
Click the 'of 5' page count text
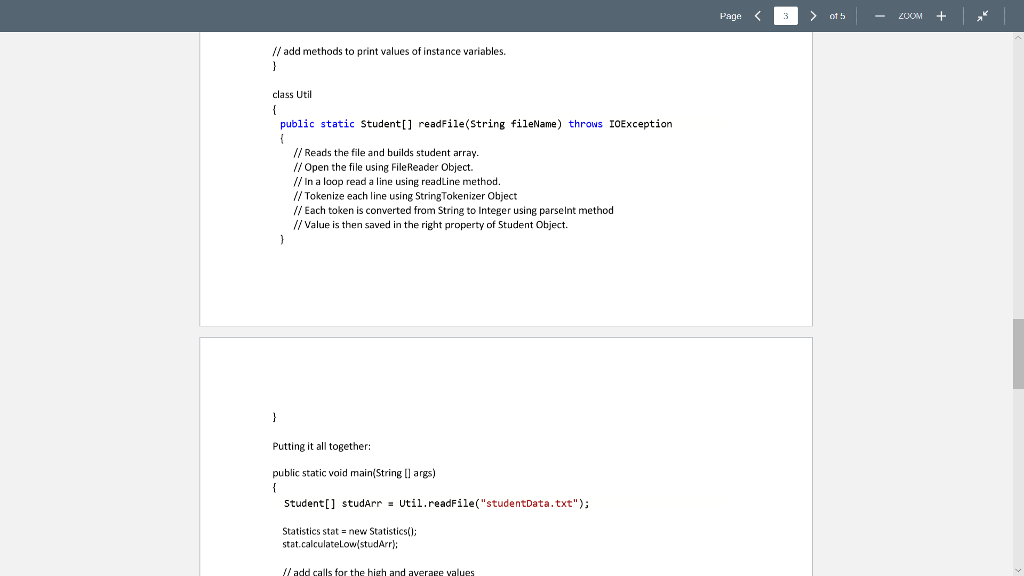[x=837, y=16]
